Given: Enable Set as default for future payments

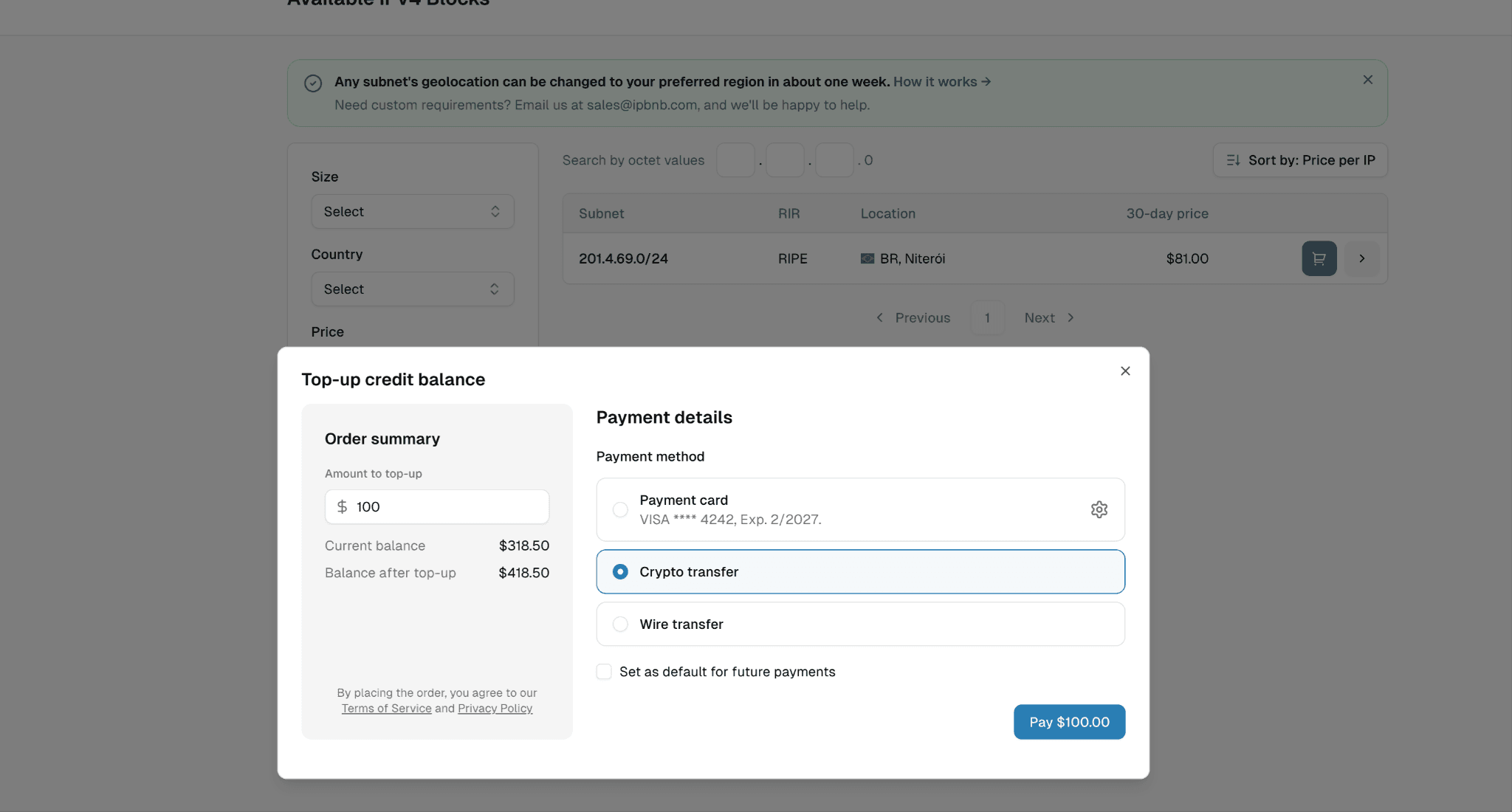Looking at the screenshot, I should click(604, 671).
